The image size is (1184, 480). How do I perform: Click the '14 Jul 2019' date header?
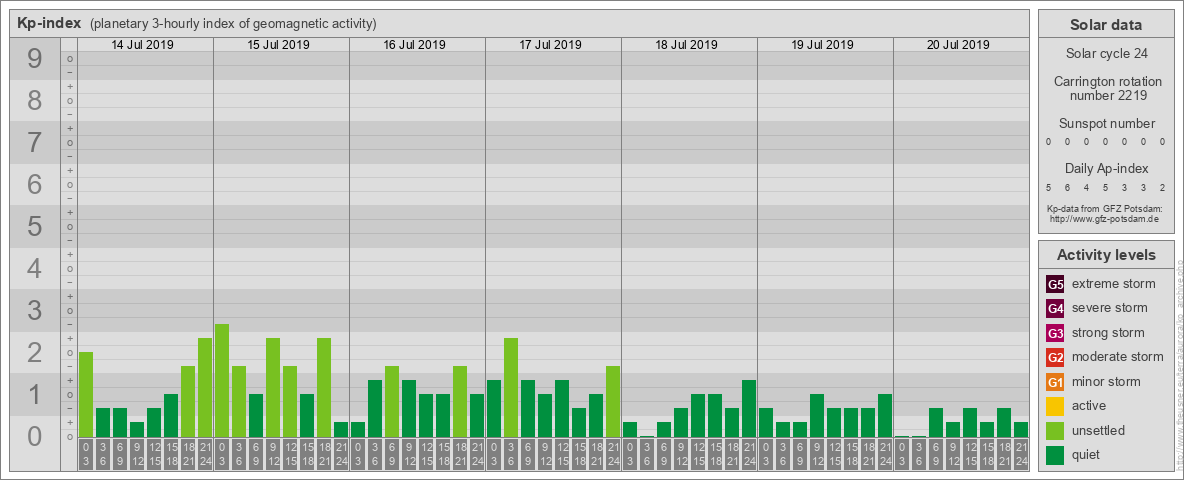pos(143,45)
